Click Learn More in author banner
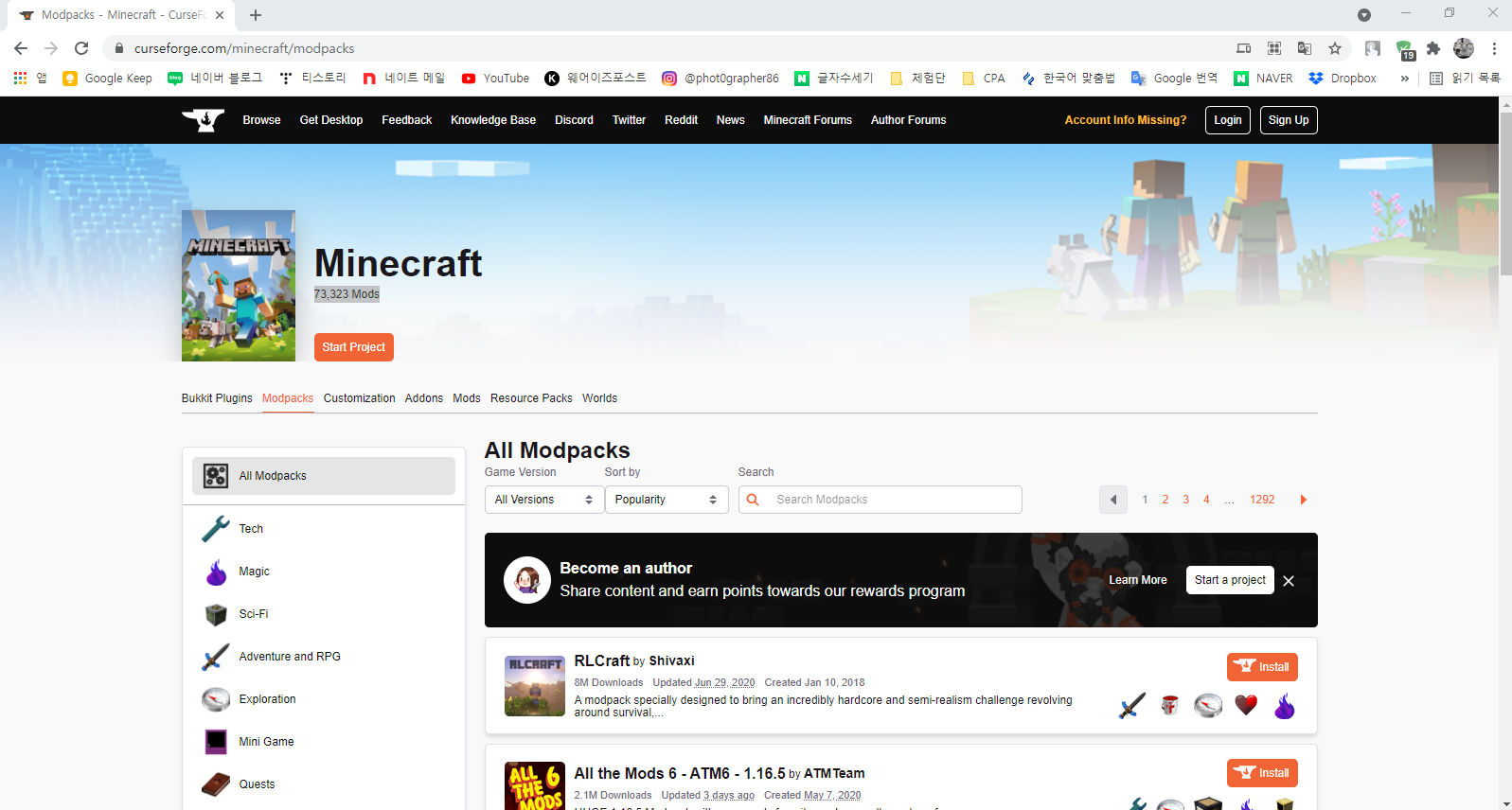1512x810 pixels. point(1138,580)
